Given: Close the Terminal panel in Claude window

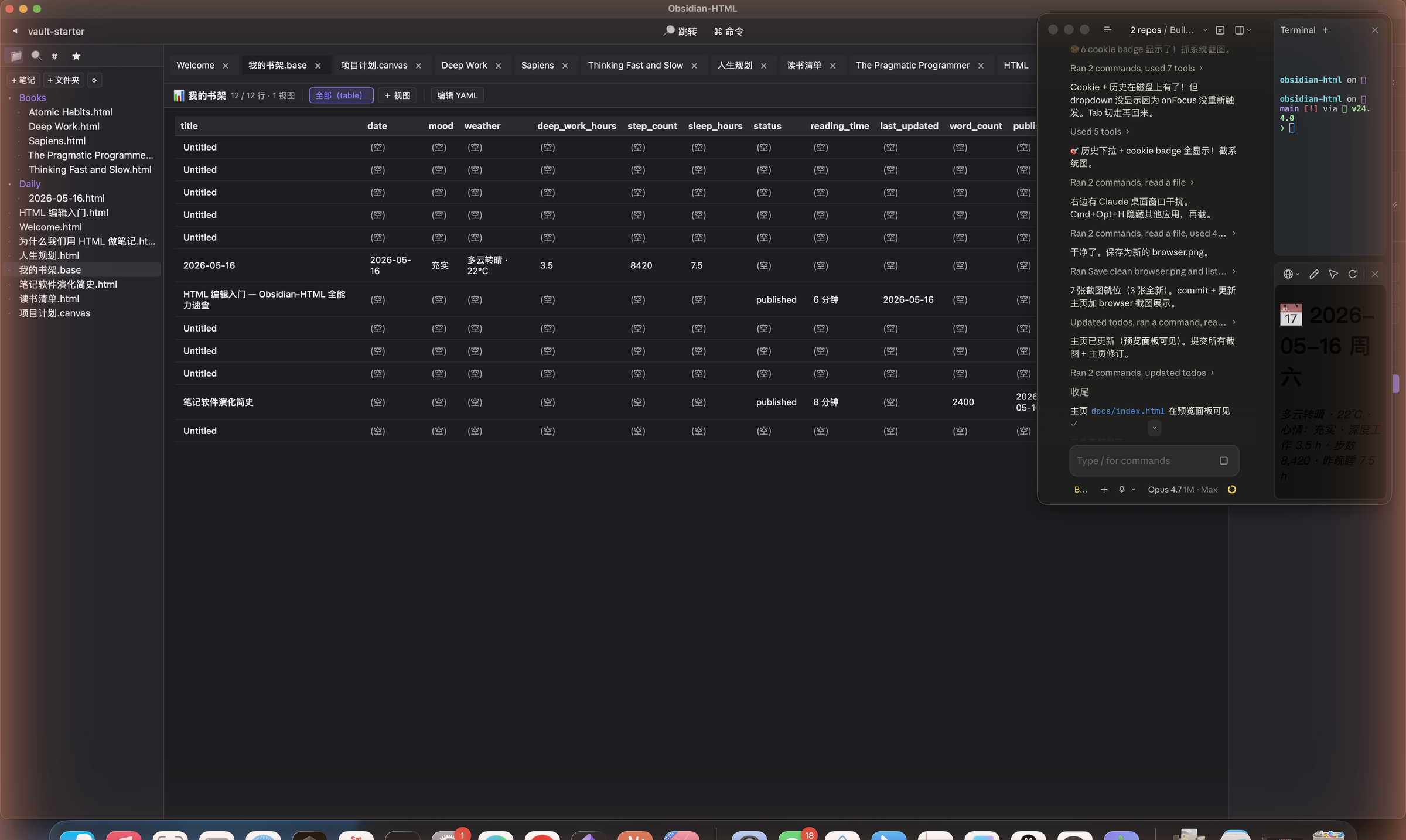Looking at the screenshot, I should point(1375,30).
